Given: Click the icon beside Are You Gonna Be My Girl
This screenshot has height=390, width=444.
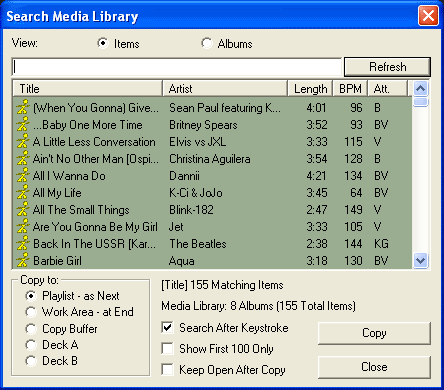Looking at the screenshot, I should [x=23, y=226].
